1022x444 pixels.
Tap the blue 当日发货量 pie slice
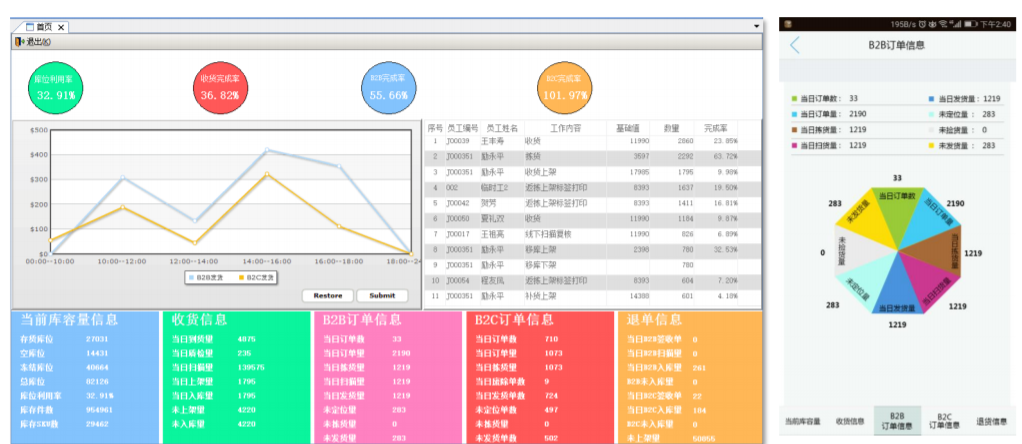[x=898, y=288]
